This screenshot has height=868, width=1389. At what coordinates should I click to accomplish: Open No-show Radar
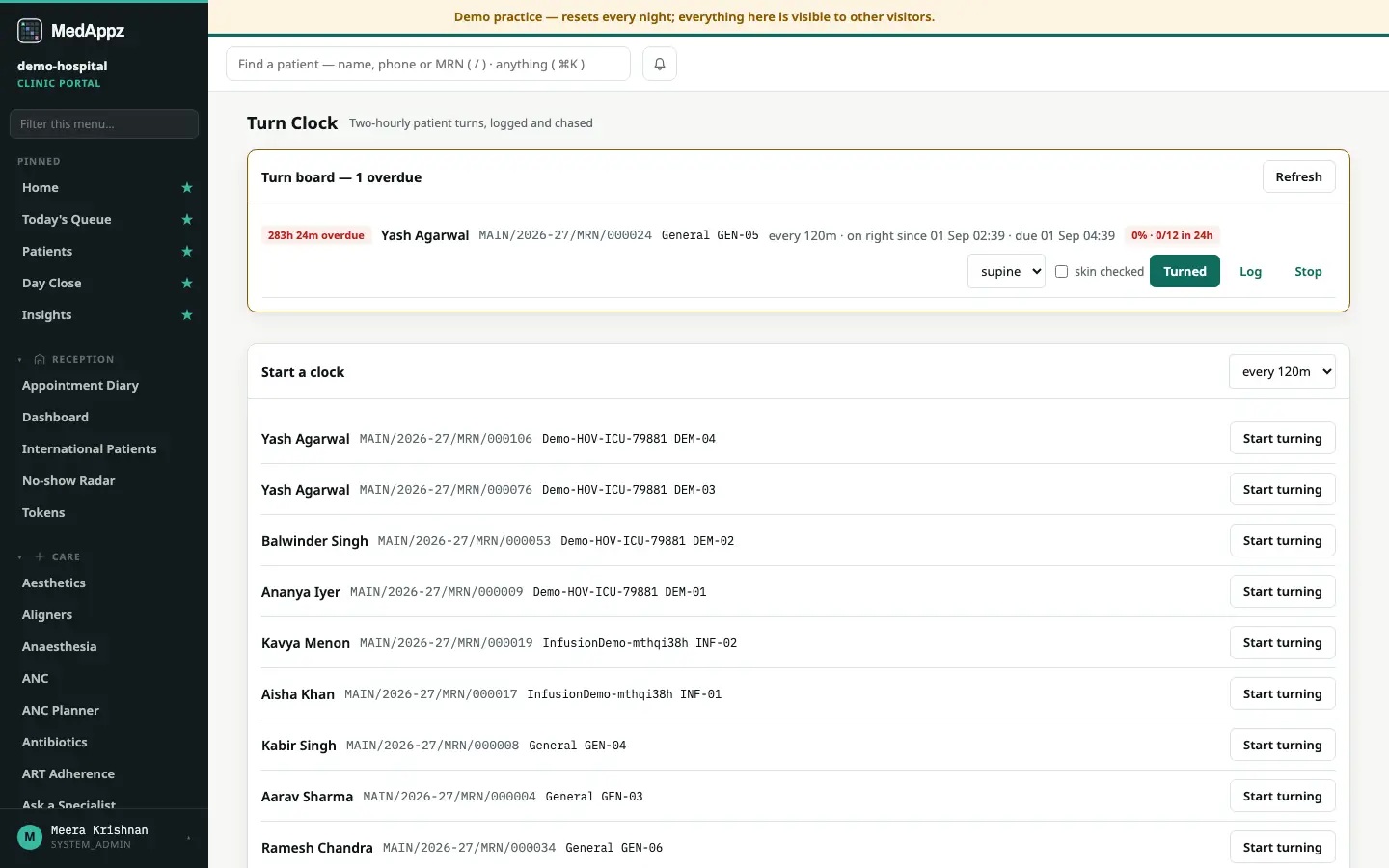click(68, 481)
